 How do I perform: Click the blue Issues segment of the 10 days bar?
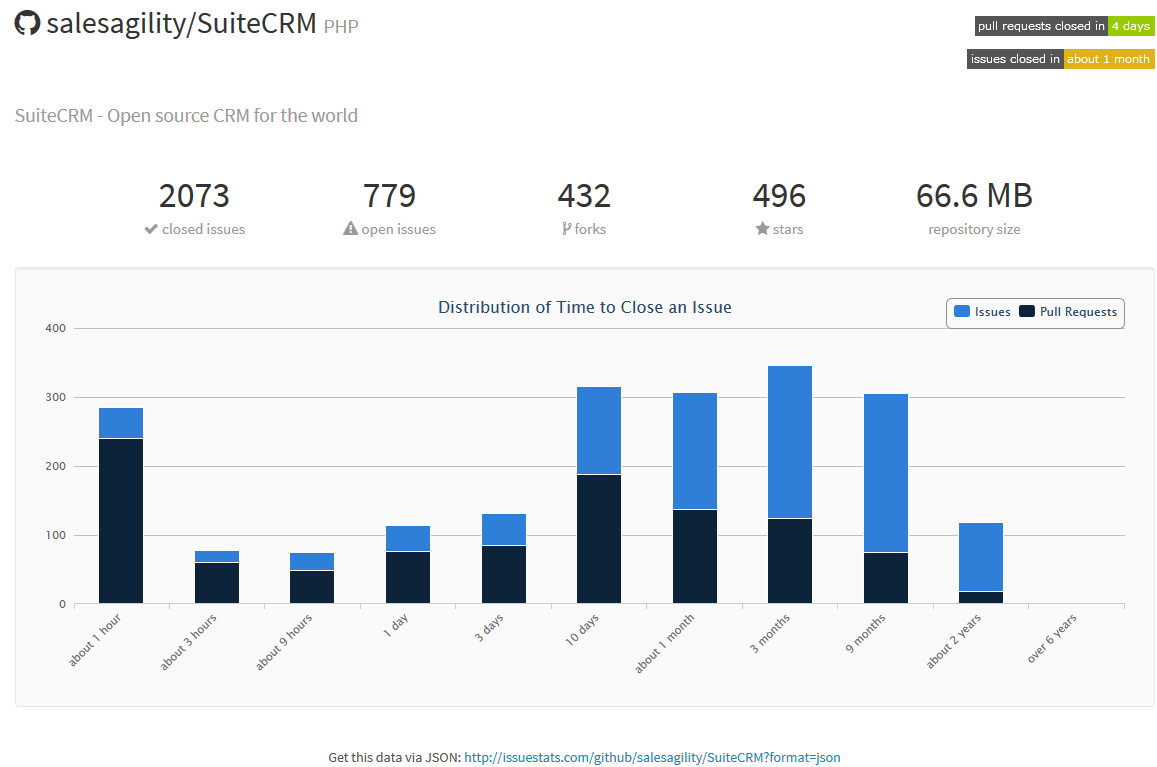pyautogui.click(x=599, y=430)
